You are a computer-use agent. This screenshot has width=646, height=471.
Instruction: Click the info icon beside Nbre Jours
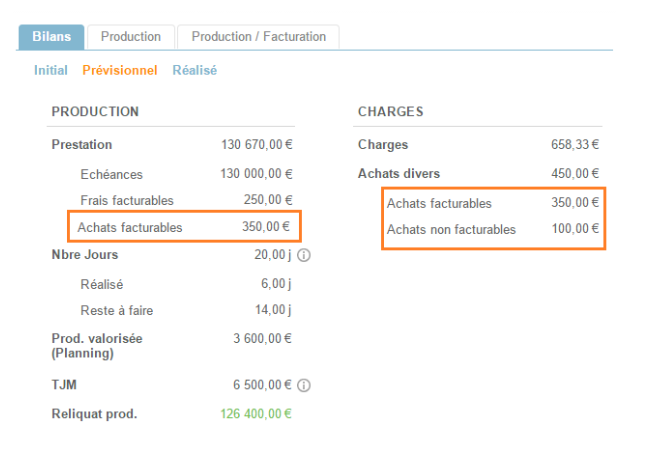[304, 255]
